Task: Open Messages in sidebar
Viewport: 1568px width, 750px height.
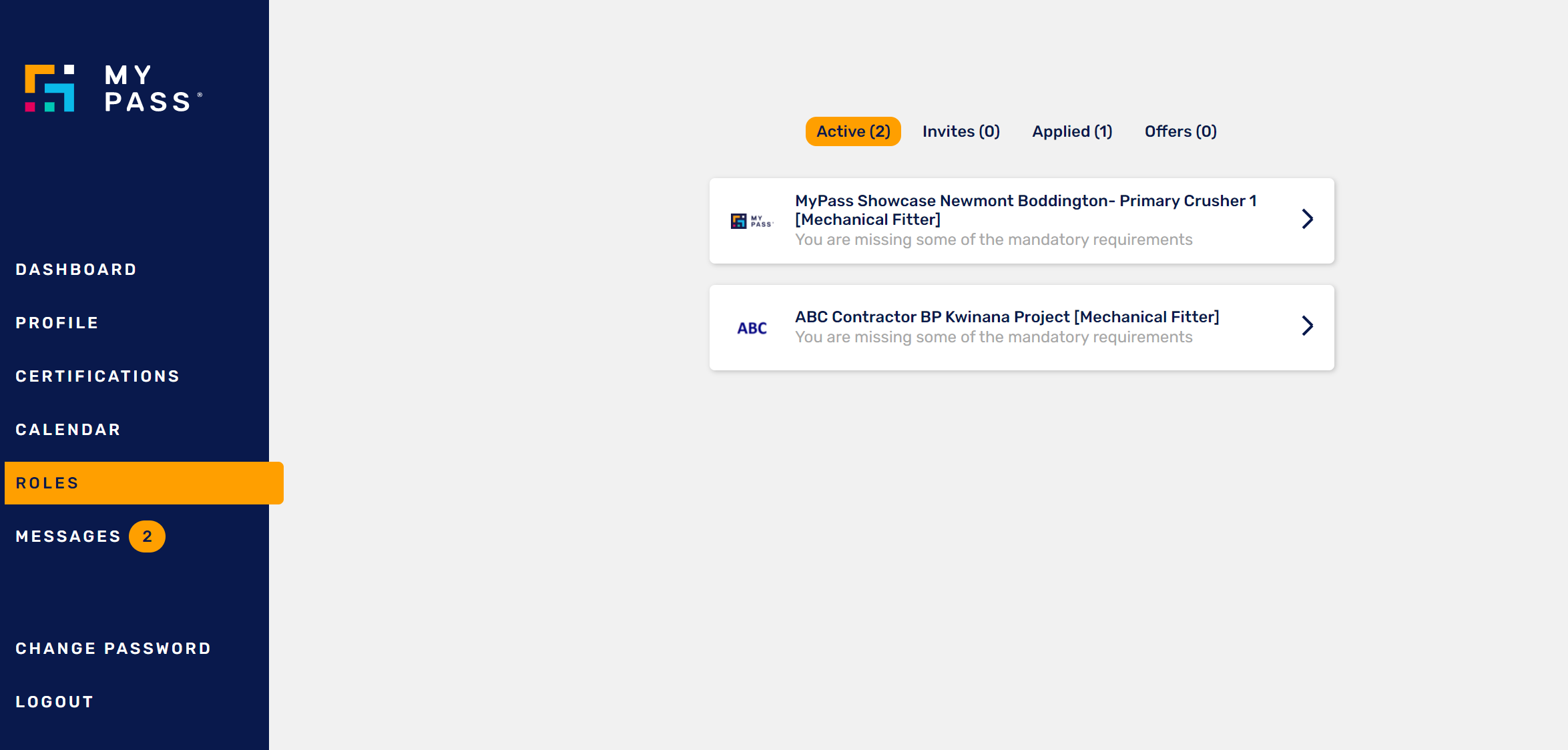Action: pos(68,536)
